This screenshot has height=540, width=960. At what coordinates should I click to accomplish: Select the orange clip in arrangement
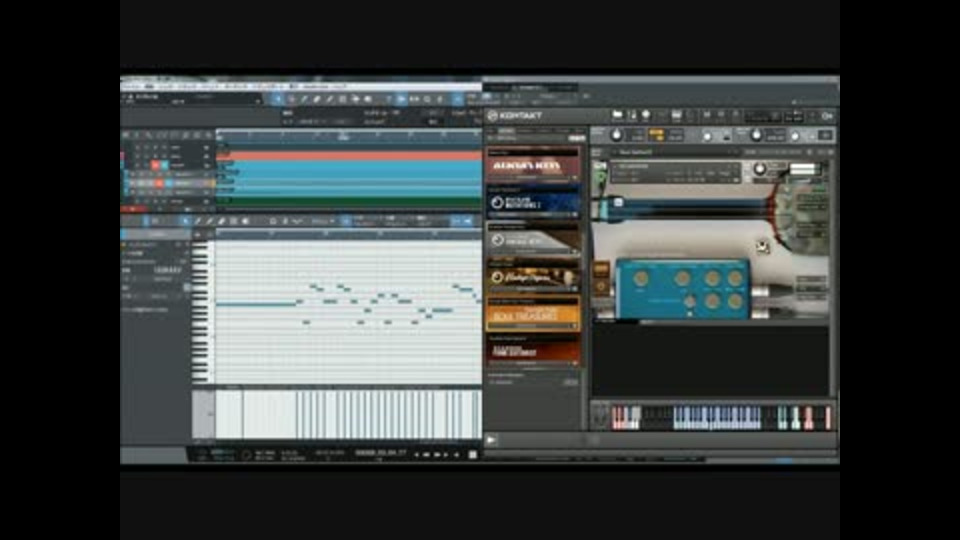349,156
